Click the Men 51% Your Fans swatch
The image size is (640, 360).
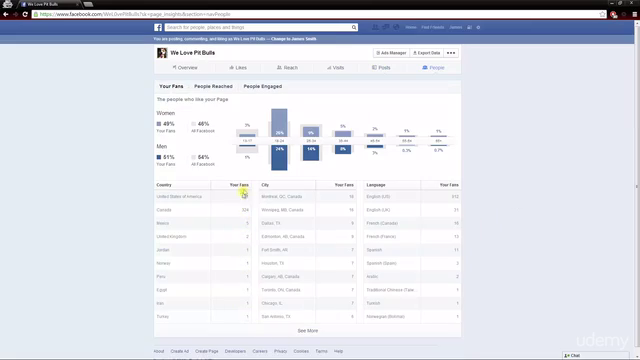[x=159, y=157]
